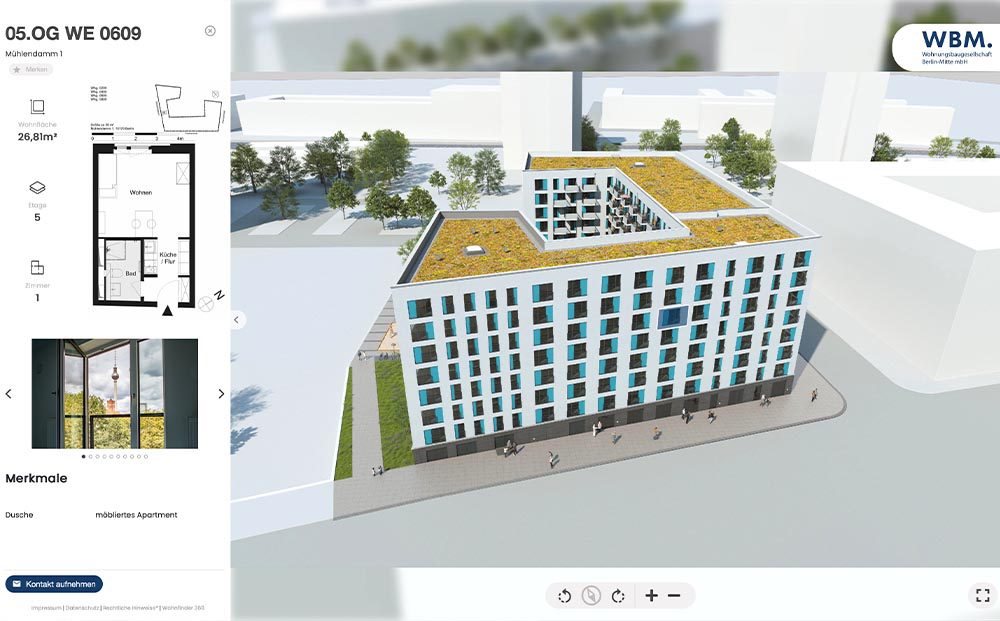Enter fullscreen mode via corner icon
The image size is (1000, 621).
click(982, 595)
